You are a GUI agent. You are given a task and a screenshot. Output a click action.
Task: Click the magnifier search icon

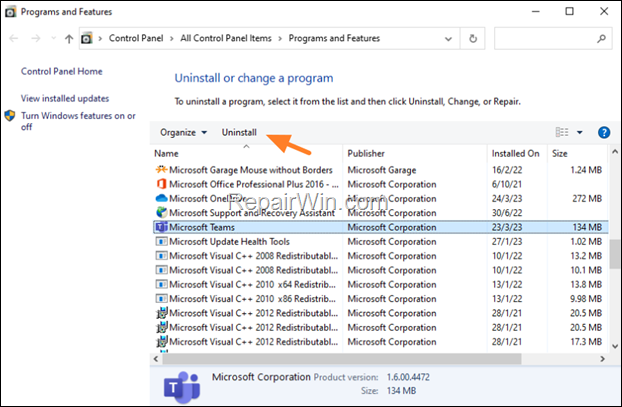click(x=601, y=38)
